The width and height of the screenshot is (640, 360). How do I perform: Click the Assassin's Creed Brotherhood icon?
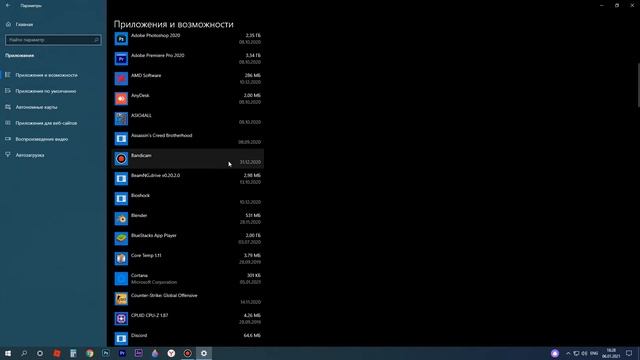pyautogui.click(x=121, y=139)
